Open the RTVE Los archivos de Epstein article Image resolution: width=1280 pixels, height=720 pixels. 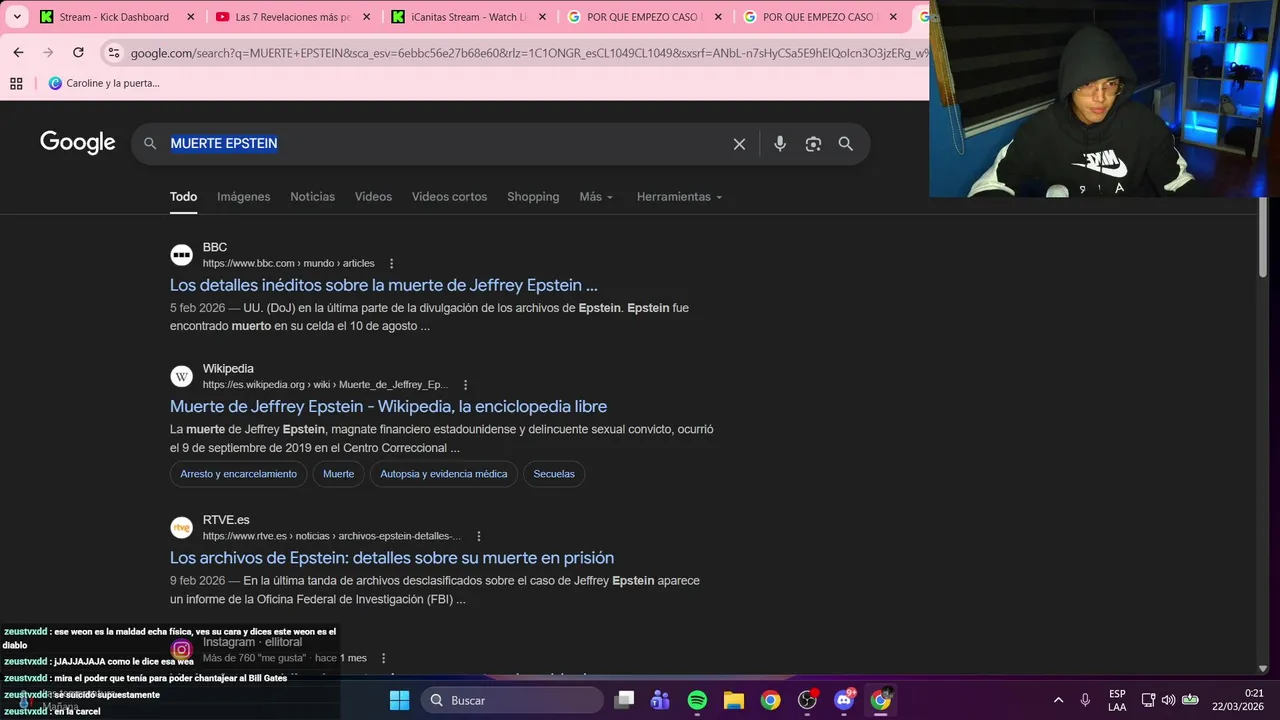point(392,558)
